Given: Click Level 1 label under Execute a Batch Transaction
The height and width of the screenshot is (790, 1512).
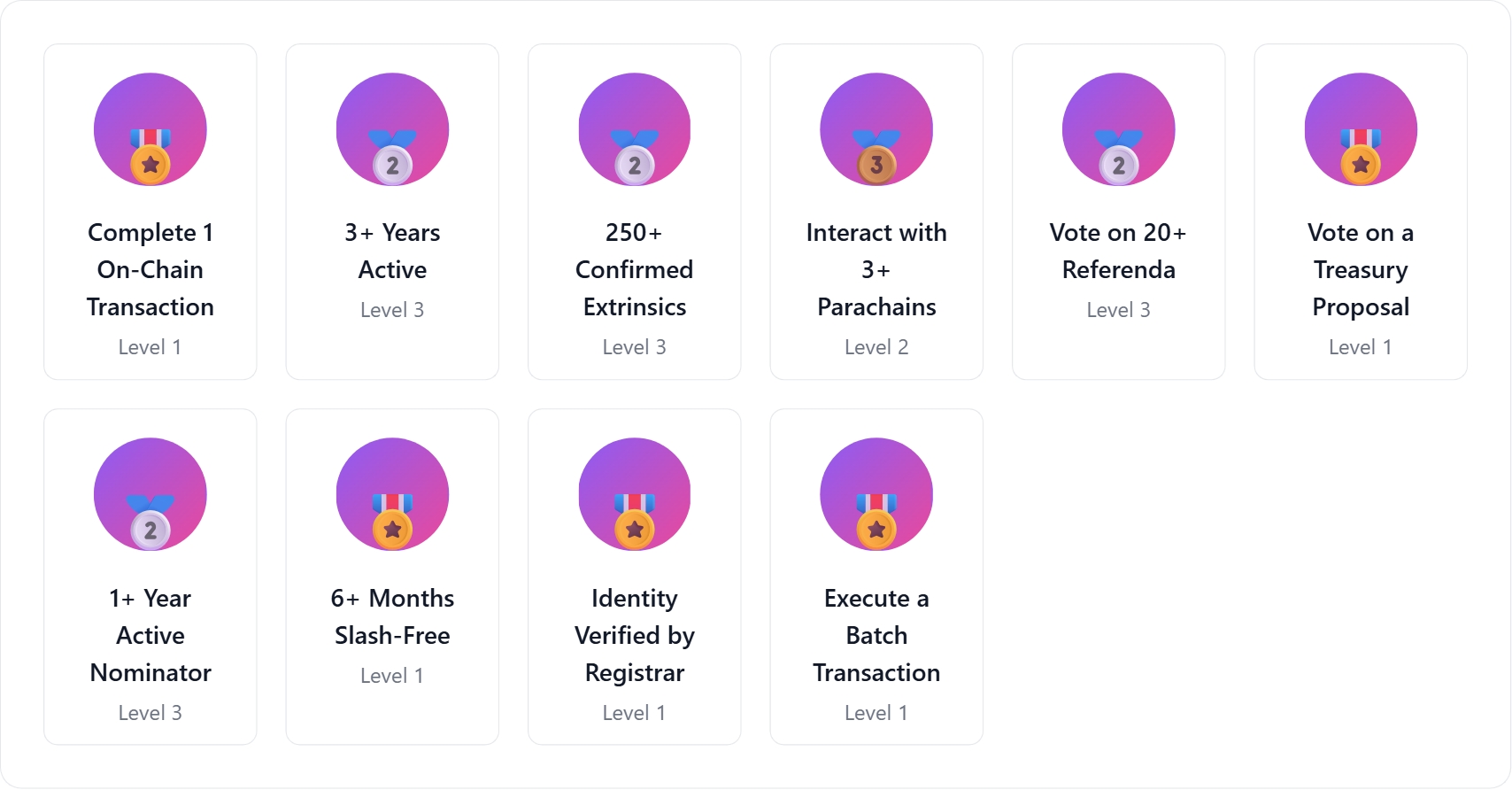Looking at the screenshot, I should pyautogui.click(x=876, y=713).
